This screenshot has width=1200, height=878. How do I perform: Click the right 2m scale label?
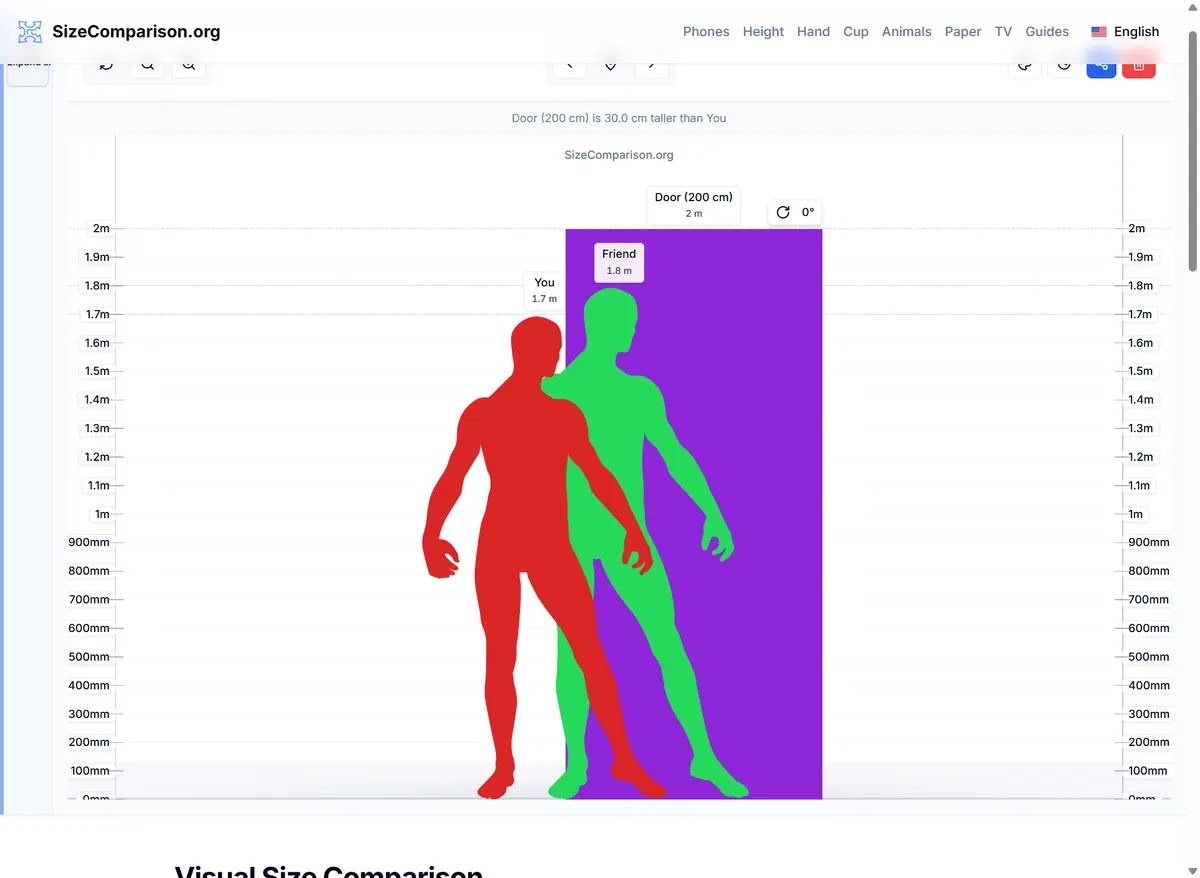[1137, 228]
